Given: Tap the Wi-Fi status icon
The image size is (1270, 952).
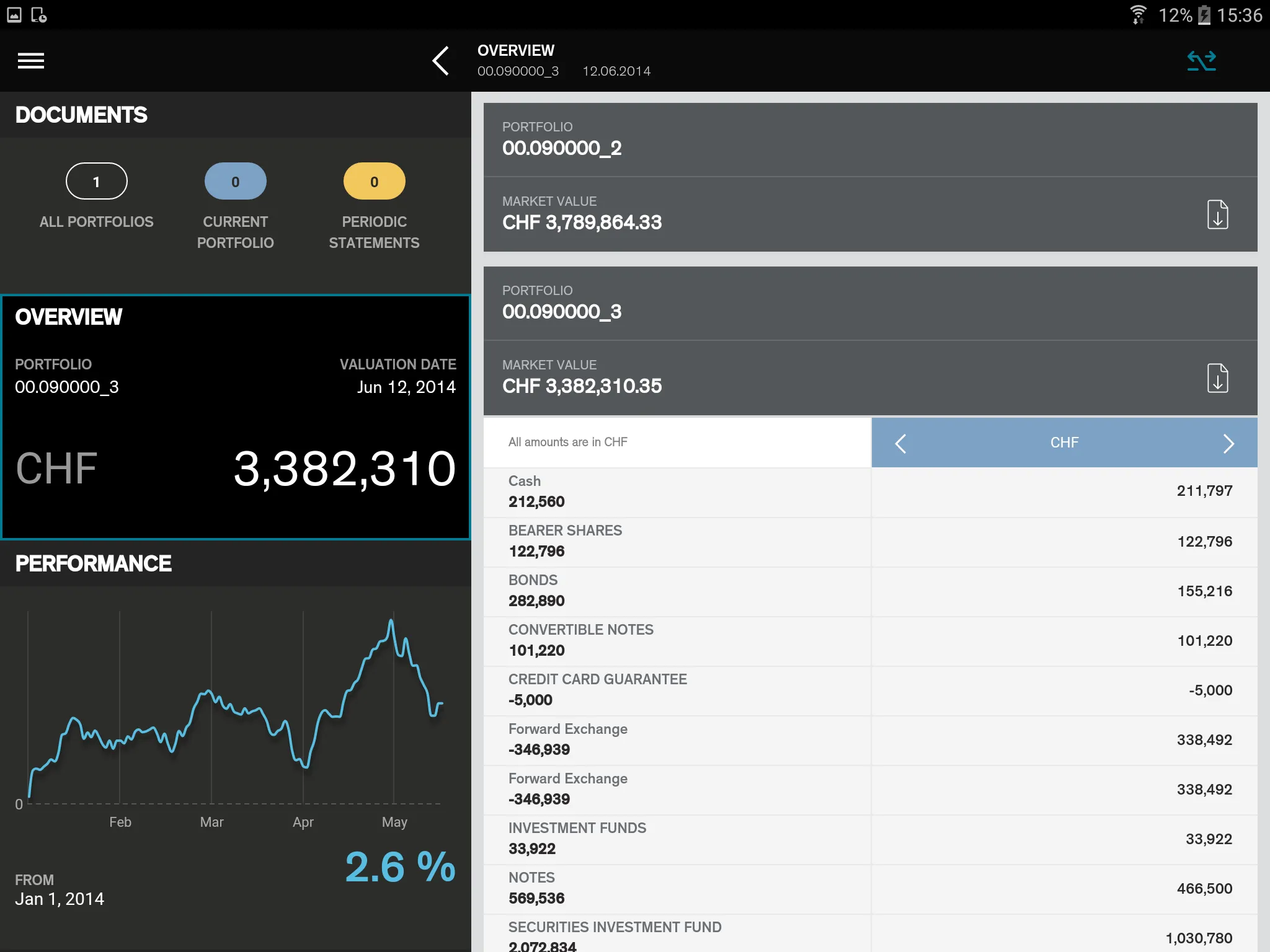Looking at the screenshot, I should coord(1138,15).
